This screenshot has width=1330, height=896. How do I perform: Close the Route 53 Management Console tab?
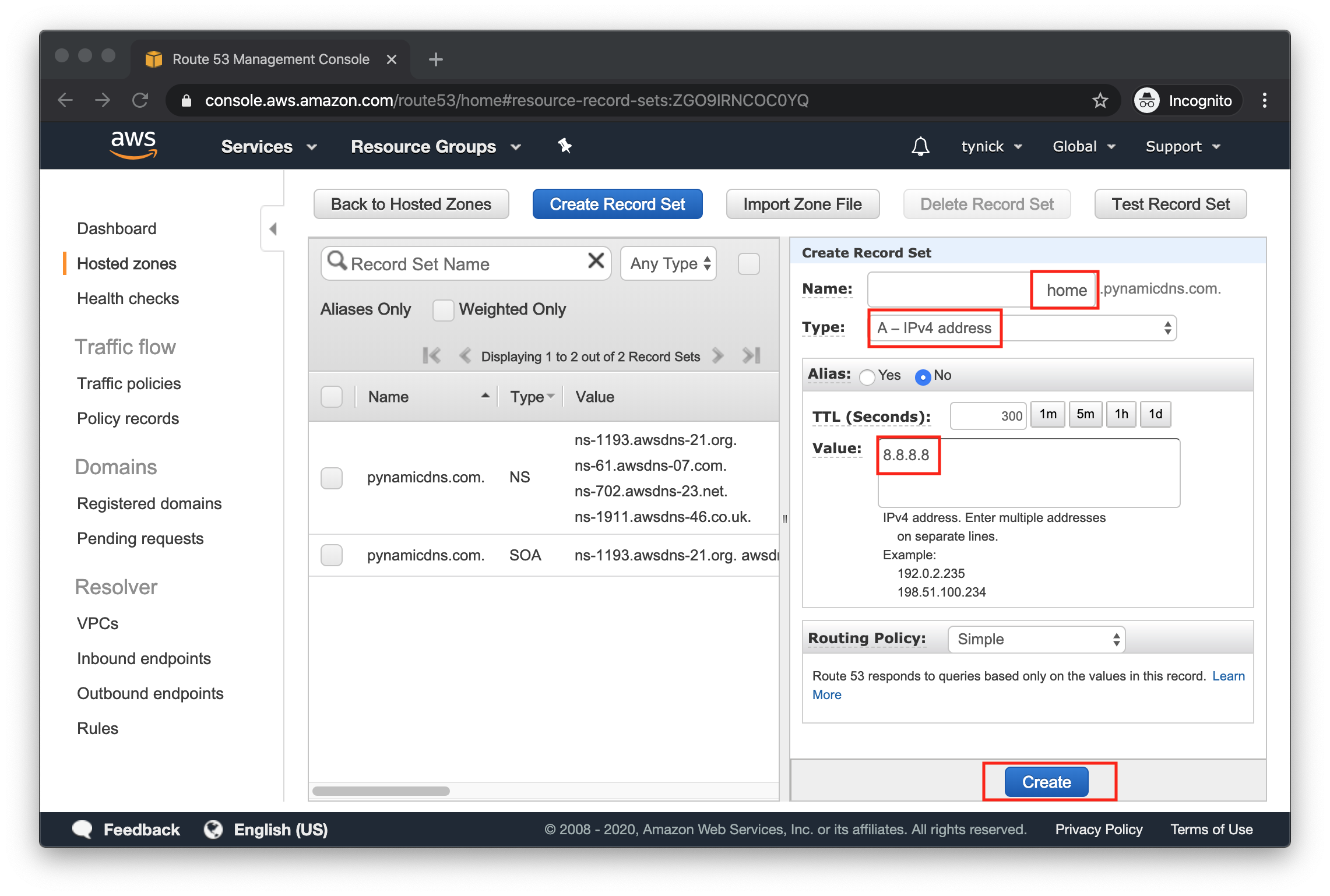pos(392,59)
